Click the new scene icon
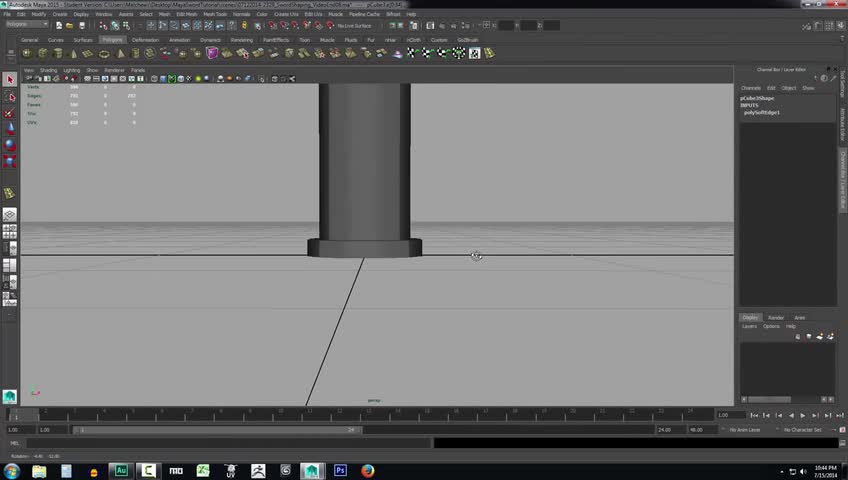The height and width of the screenshot is (480, 848). pyautogui.click(x=59, y=25)
